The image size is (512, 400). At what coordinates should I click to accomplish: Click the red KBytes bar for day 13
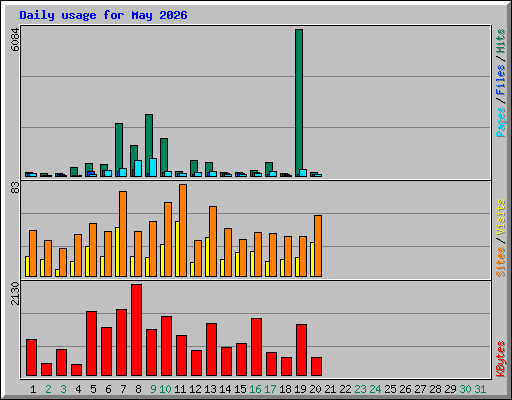pos(212,349)
